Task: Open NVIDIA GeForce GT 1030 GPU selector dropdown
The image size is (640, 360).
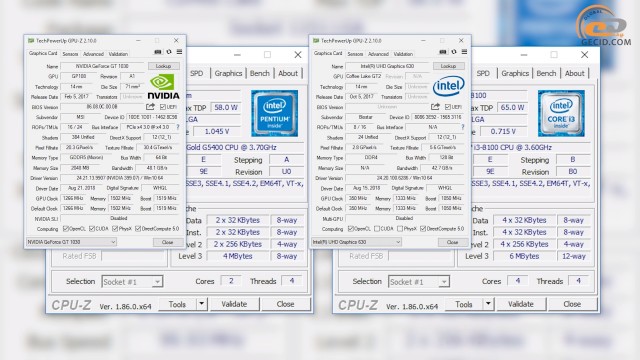Action: point(71,242)
